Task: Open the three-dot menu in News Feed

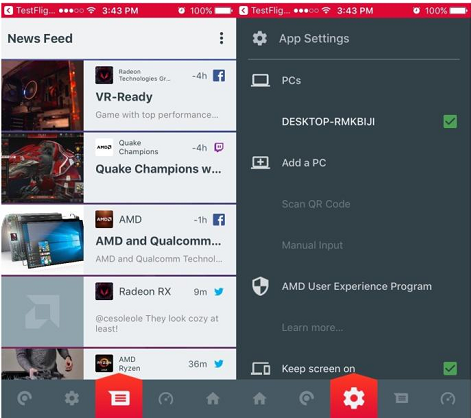Action: tap(221, 38)
